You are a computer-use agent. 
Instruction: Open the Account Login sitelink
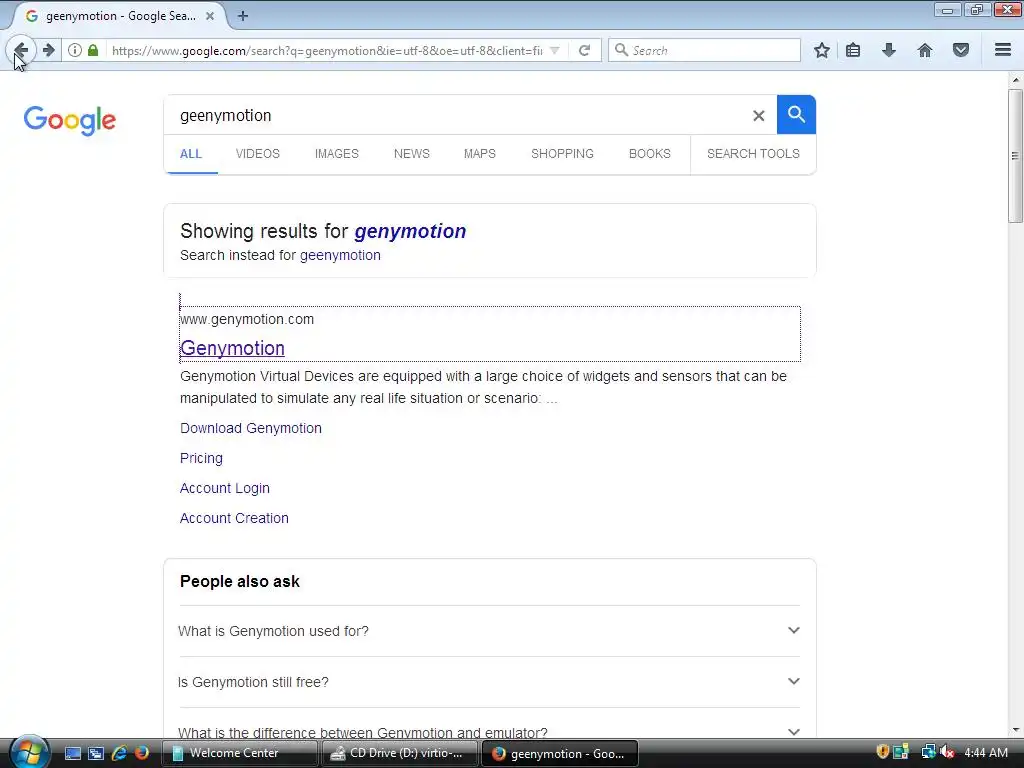tap(225, 488)
